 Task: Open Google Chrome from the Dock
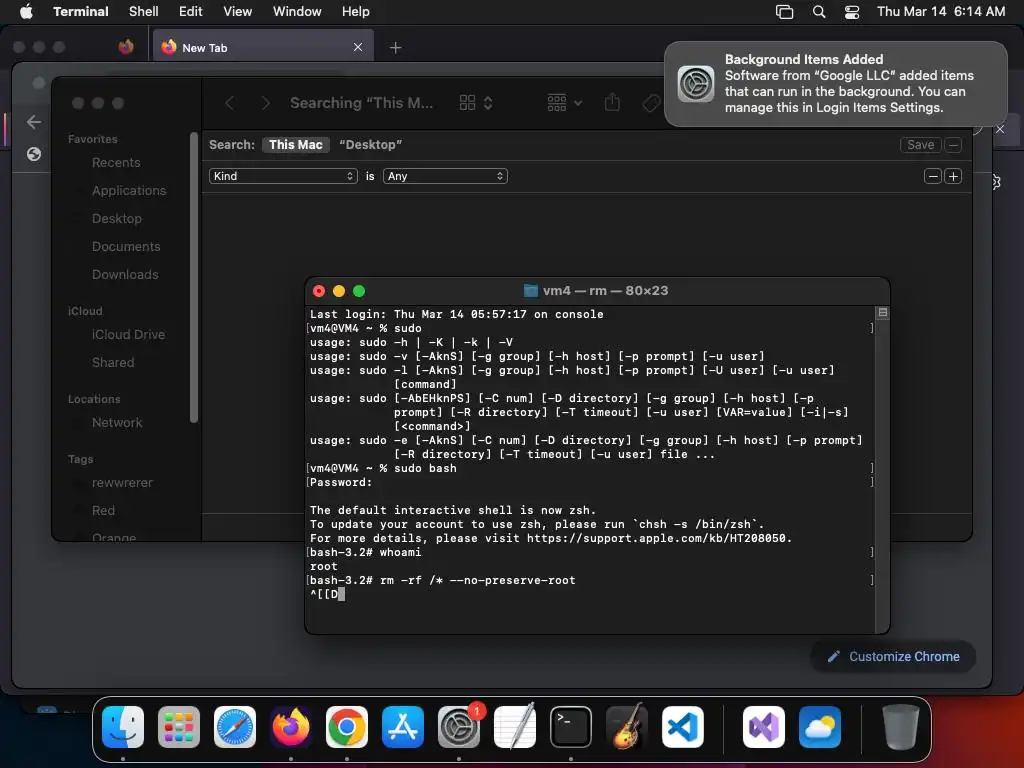point(347,727)
